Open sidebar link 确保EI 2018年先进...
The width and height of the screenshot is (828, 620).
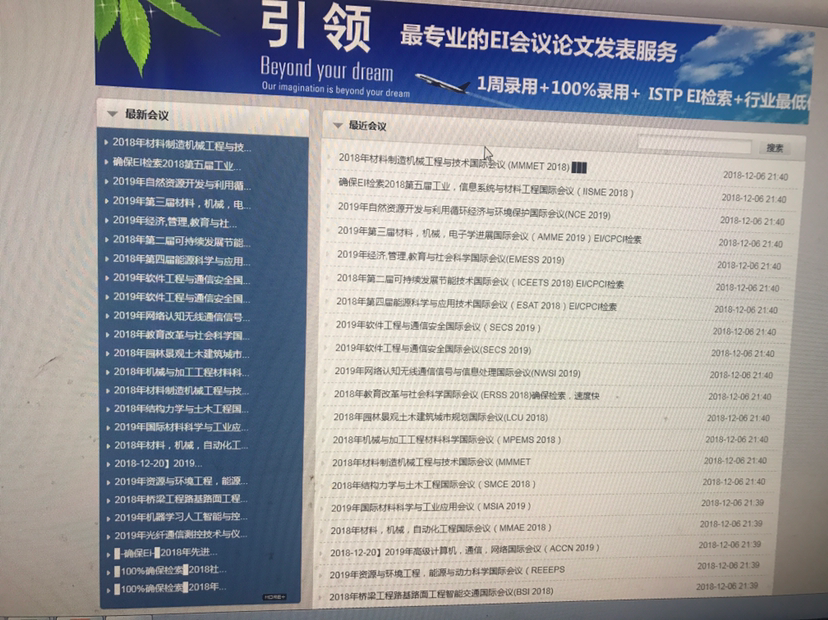[x=166, y=553]
